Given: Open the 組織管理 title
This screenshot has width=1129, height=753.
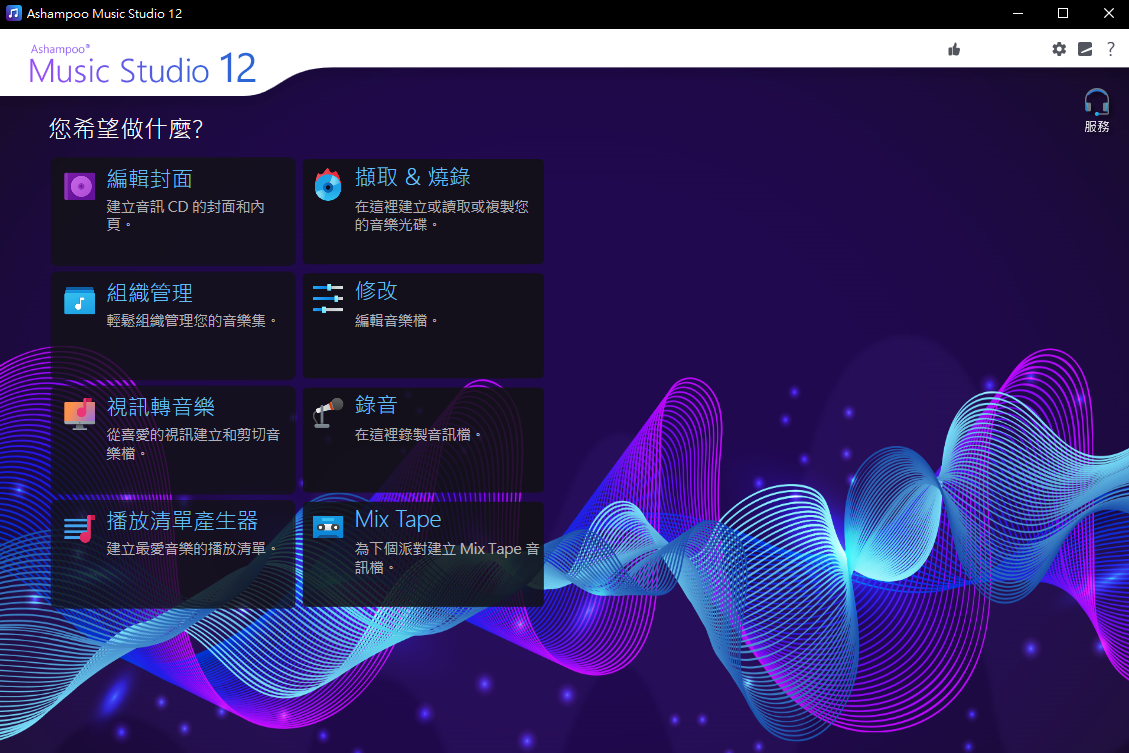Looking at the screenshot, I should click(150, 292).
